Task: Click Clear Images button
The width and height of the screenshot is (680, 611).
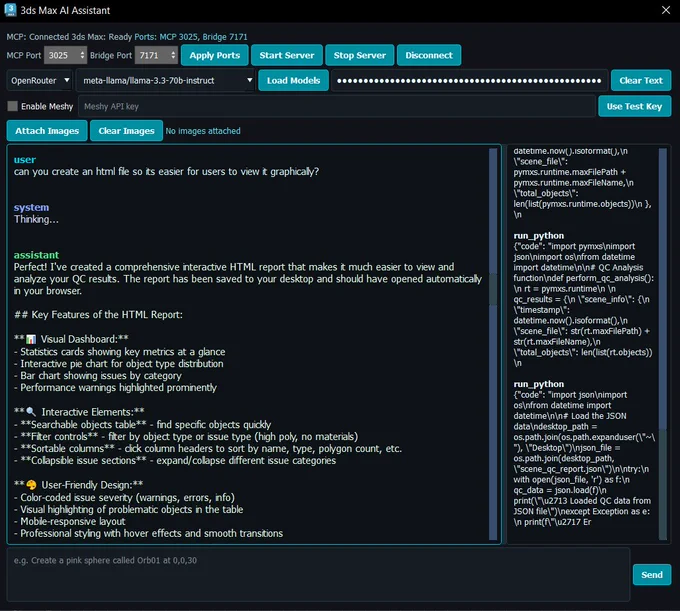Action: (126, 131)
